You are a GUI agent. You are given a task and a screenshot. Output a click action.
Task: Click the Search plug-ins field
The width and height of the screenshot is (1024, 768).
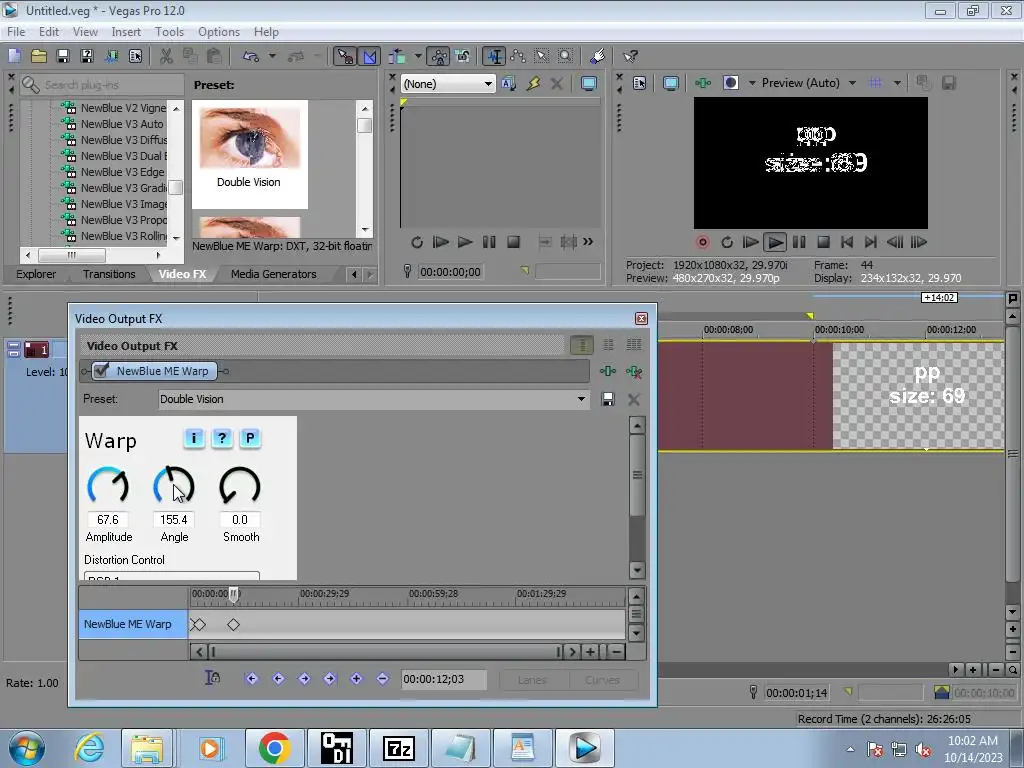tap(103, 85)
